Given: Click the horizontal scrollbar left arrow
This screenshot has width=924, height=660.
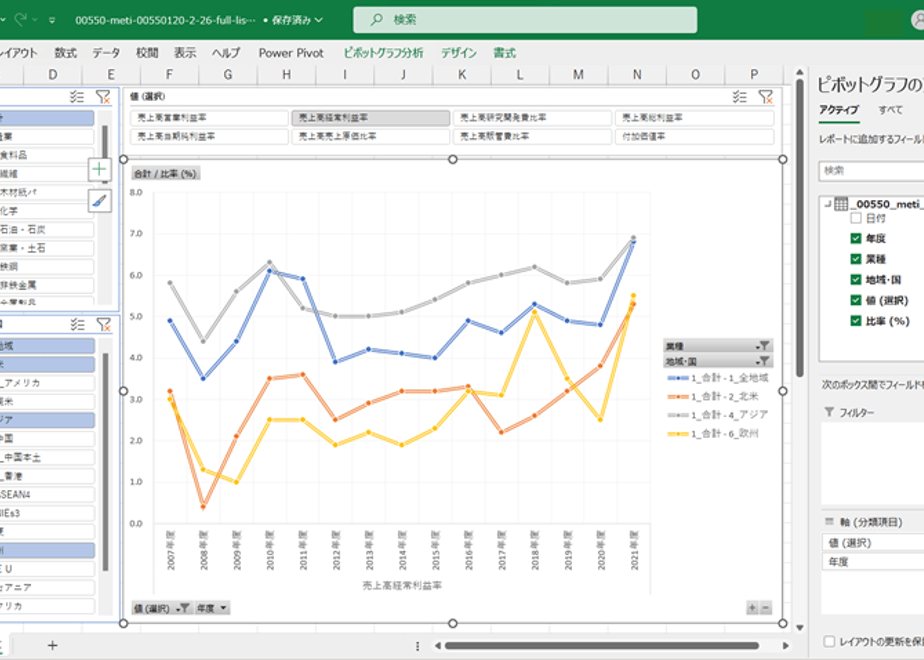Looking at the screenshot, I should coord(438,646).
